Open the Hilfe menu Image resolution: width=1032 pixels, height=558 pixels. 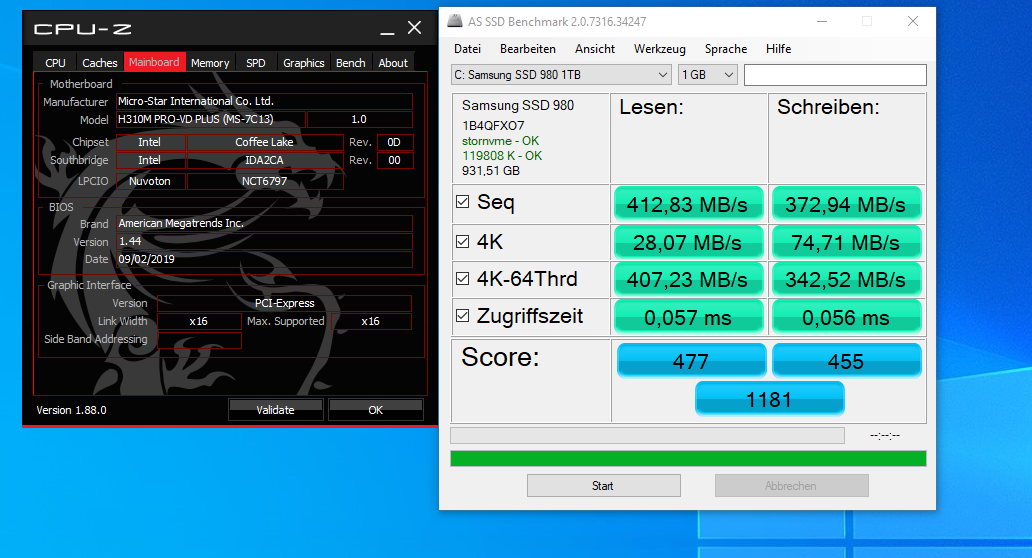click(x=778, y=49)
